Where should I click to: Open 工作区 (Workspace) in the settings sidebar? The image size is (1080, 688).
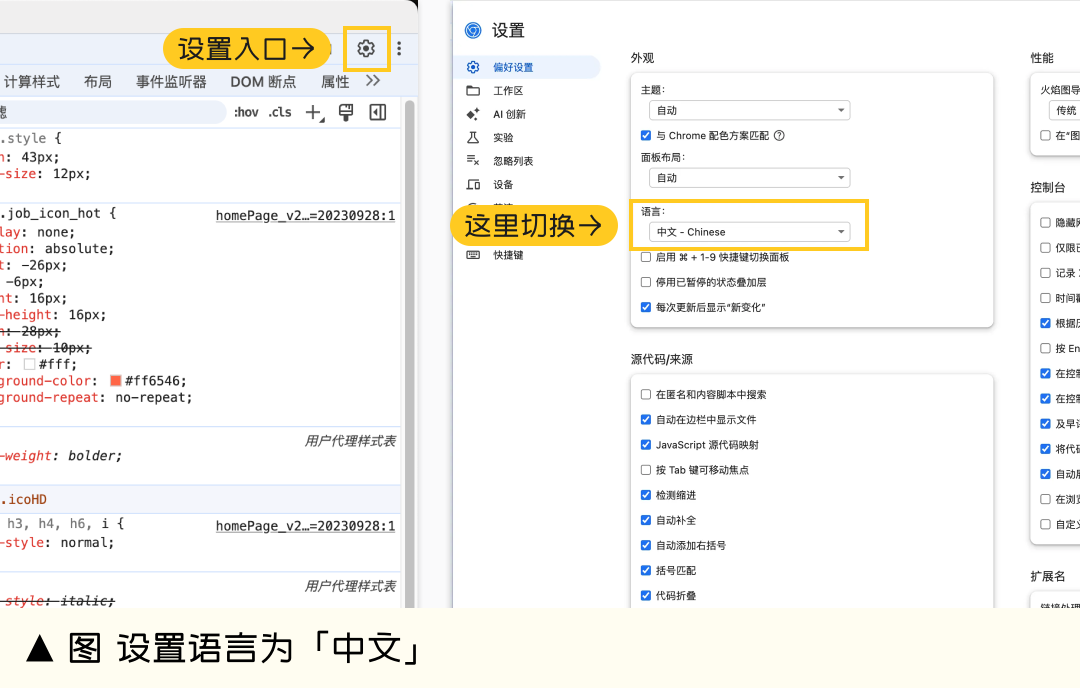[x=508, y=91]
